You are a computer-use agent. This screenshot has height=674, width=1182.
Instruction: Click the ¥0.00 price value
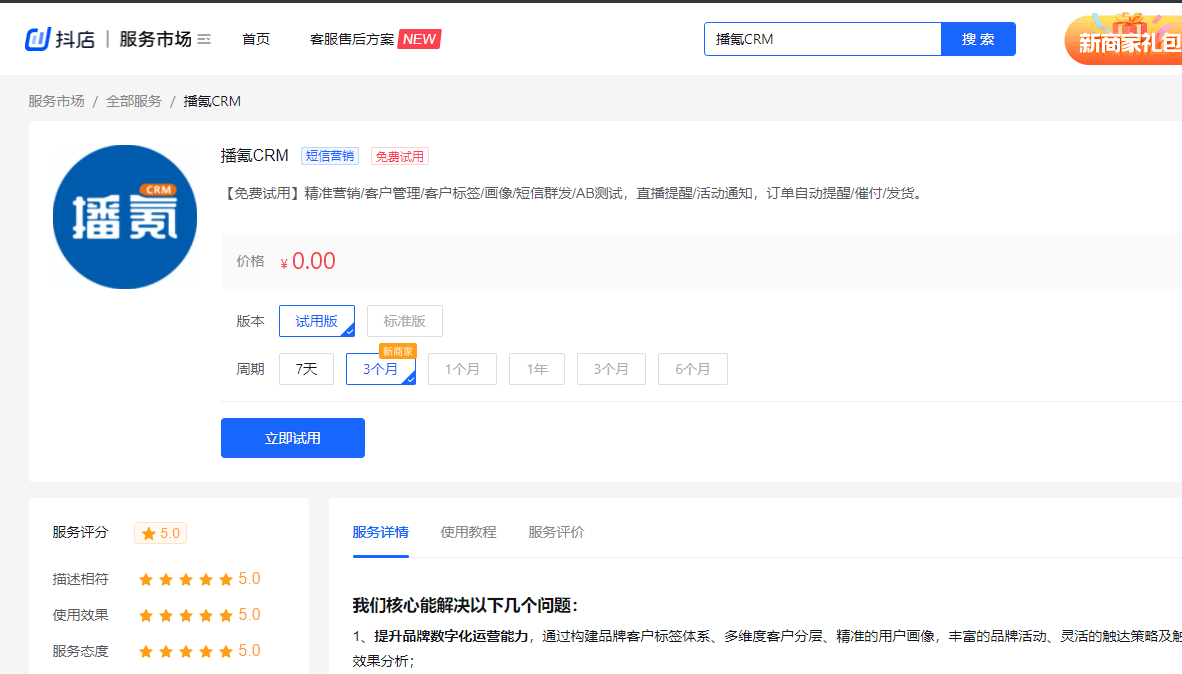click(x=308, y=262)
